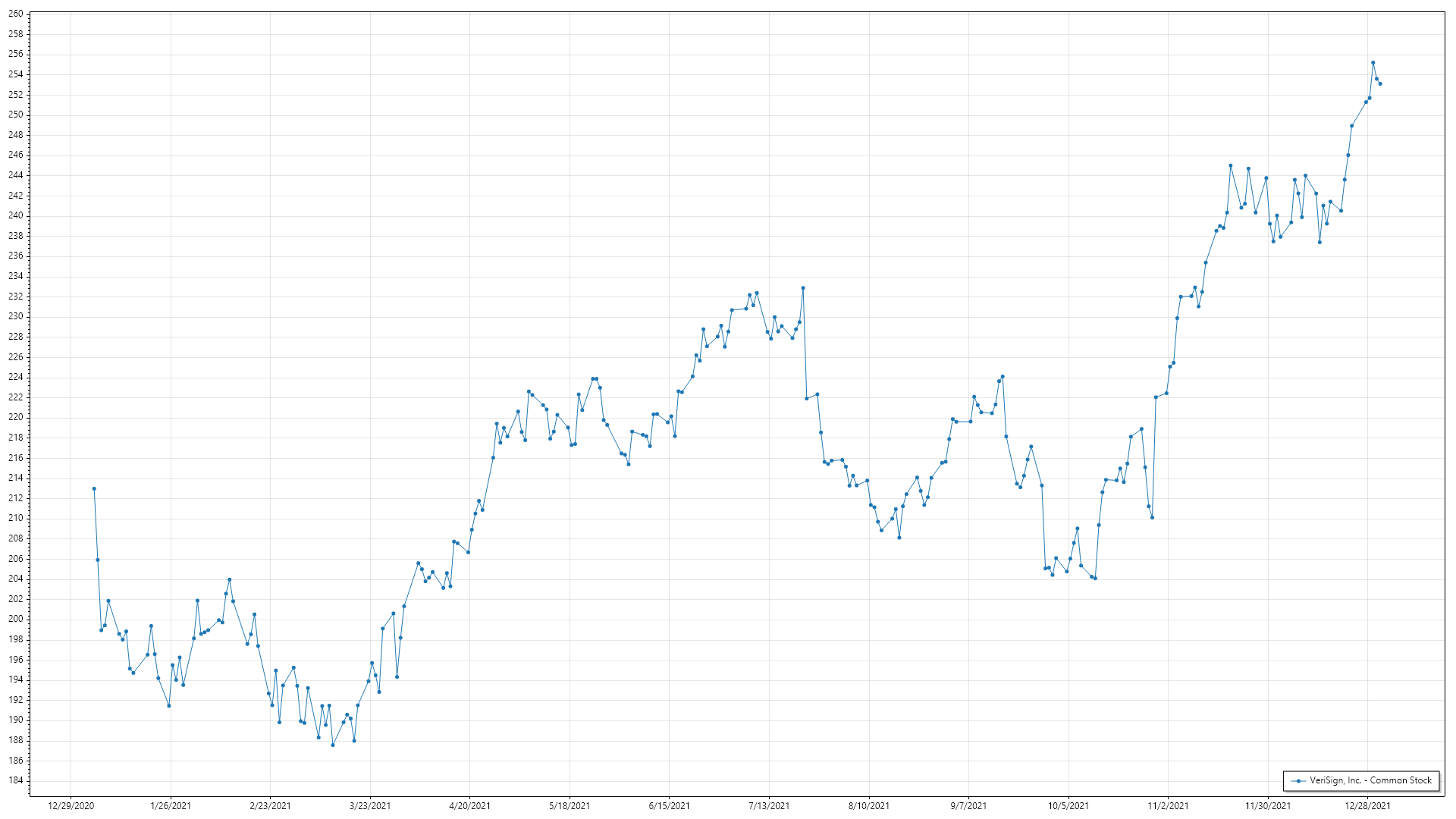
Task: Click the 240 y-axis value label
Action: (15, 215)
